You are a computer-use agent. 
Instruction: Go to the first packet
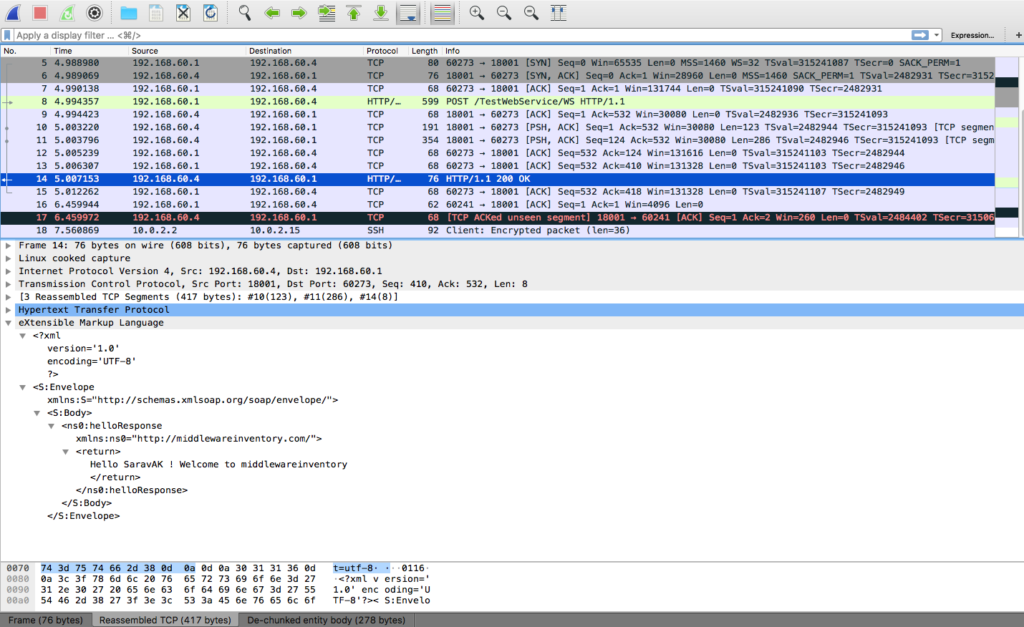353,13
